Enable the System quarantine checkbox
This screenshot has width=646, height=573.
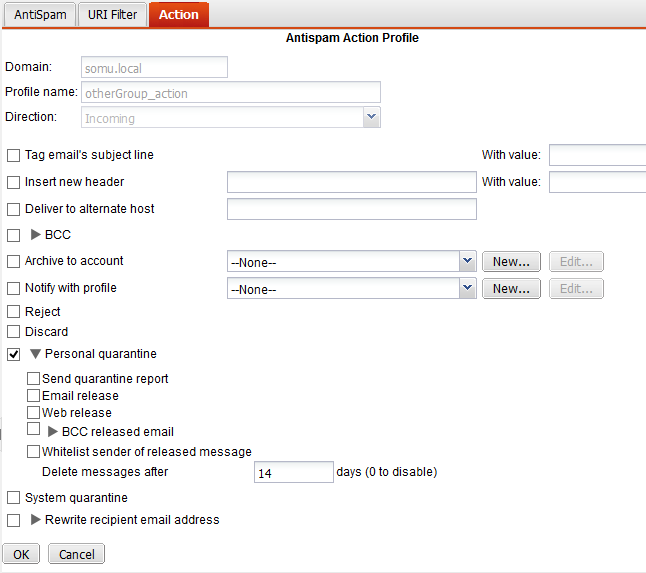13,498
